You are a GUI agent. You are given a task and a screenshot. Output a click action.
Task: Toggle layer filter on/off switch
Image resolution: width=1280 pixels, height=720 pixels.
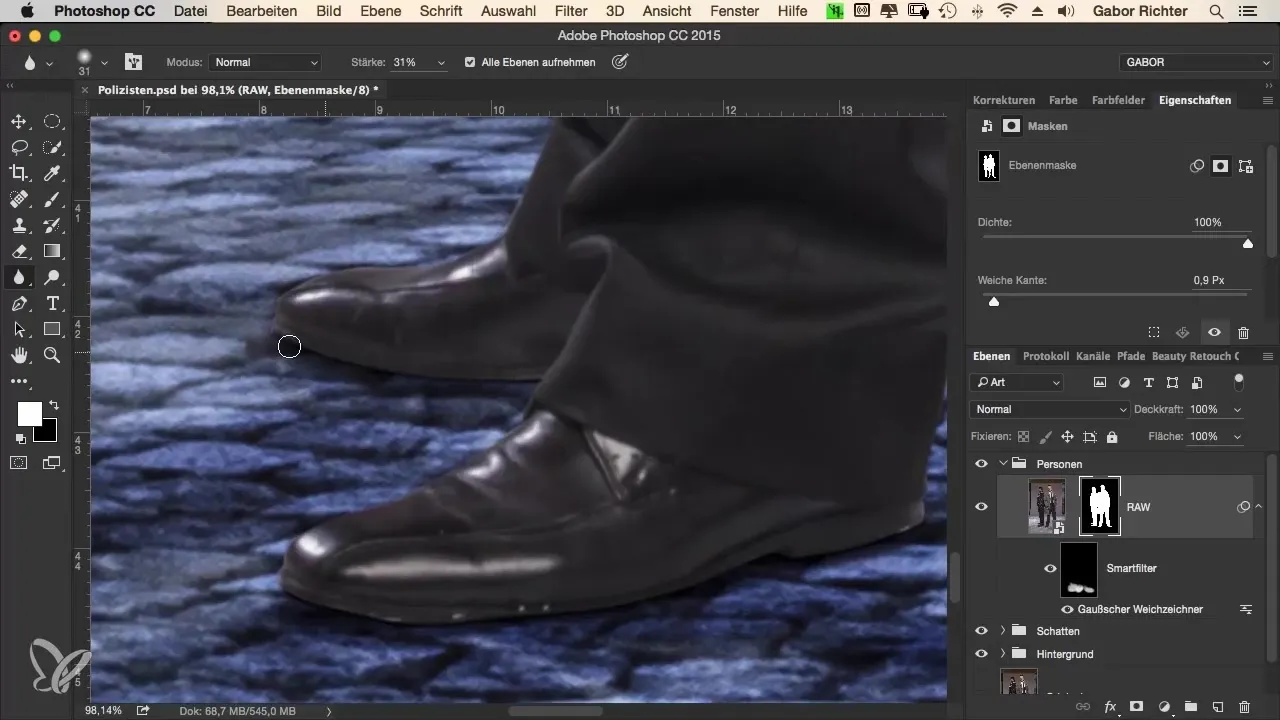tap(1239, 381)
